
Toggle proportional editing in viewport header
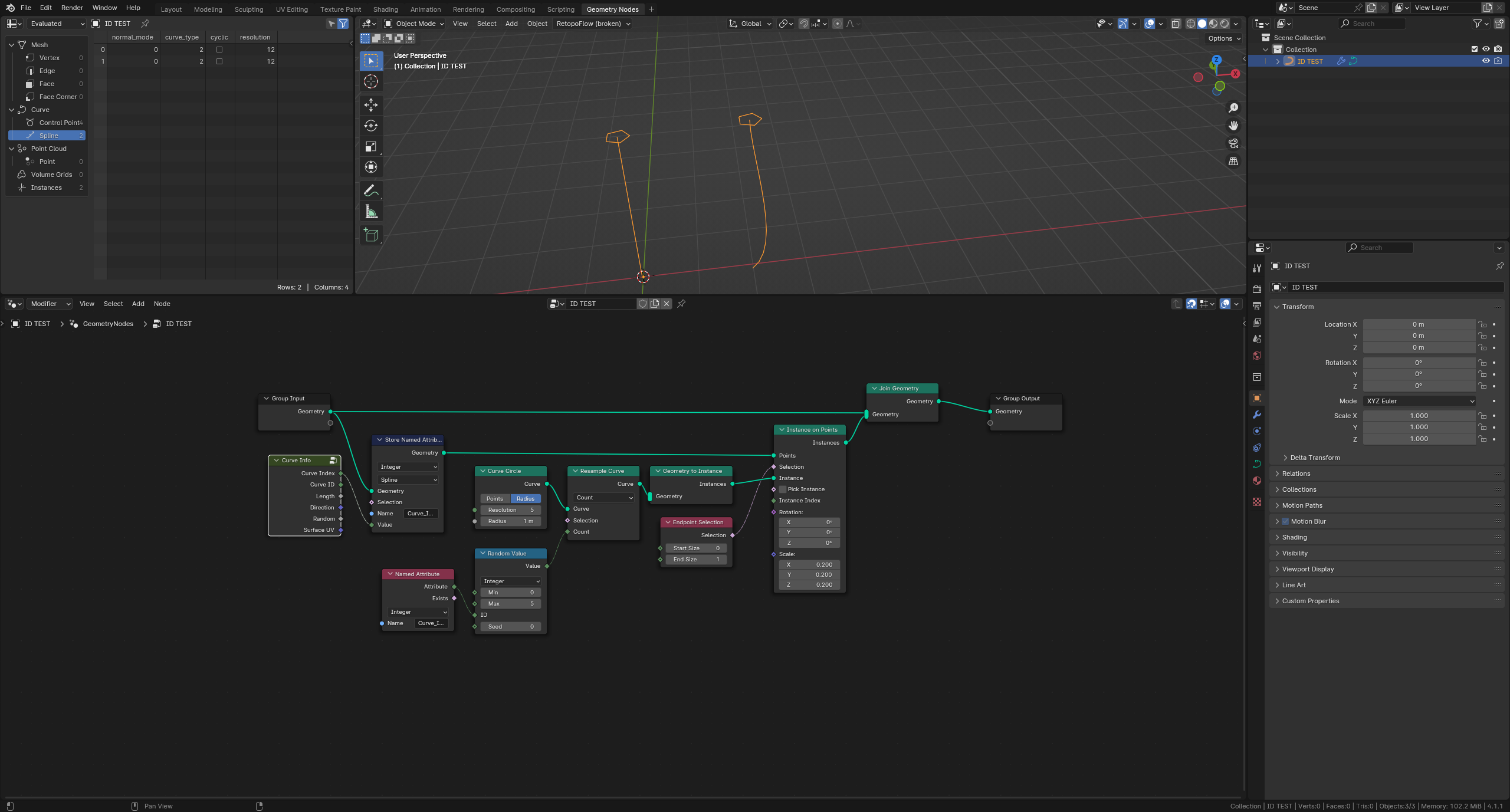click(x=837, y=24)
